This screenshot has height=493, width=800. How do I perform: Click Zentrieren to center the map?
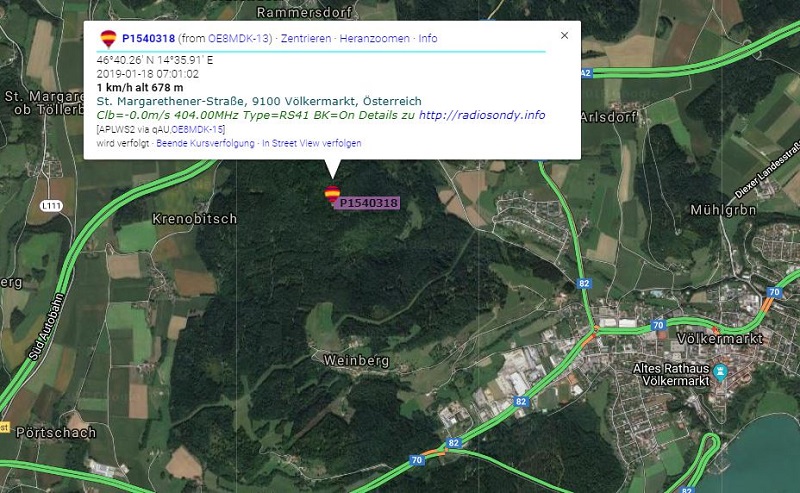coord(306,38)
